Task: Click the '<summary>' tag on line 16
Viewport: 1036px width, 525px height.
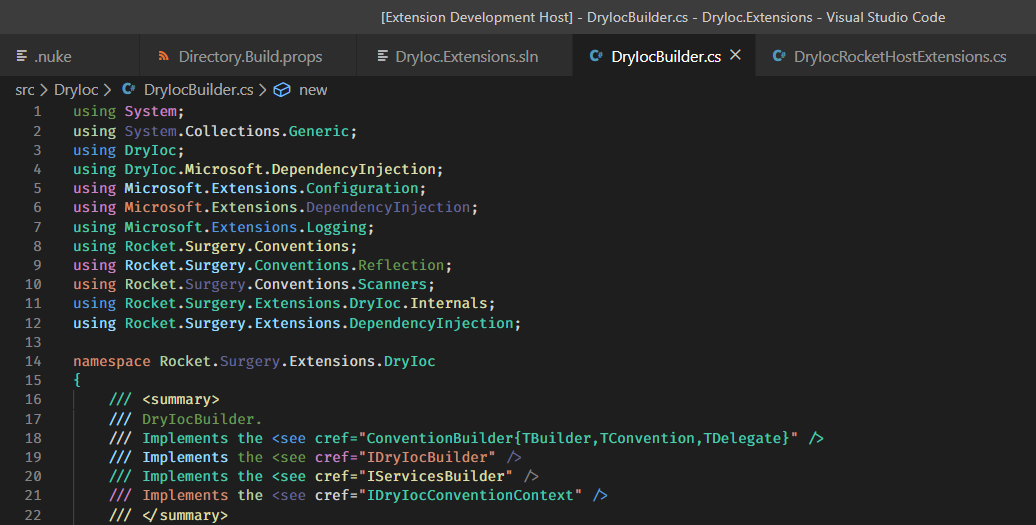Action: (x=180, y=400)
